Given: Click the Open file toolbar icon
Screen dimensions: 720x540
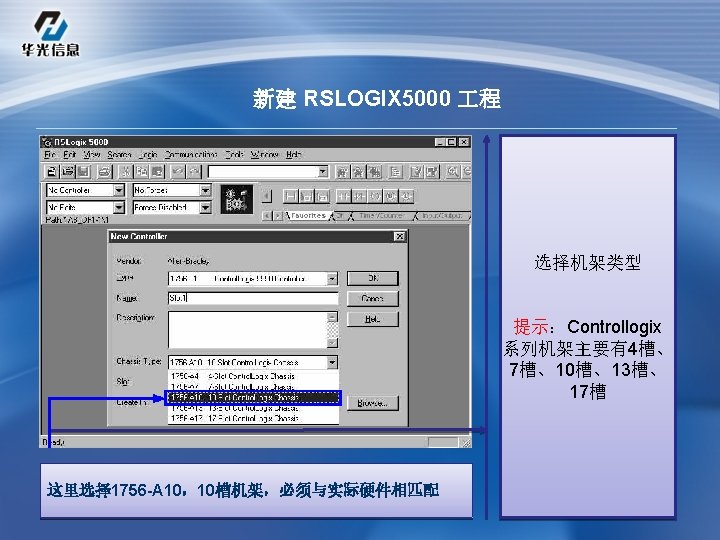Looking at the screenshot, I should (68, 172).
